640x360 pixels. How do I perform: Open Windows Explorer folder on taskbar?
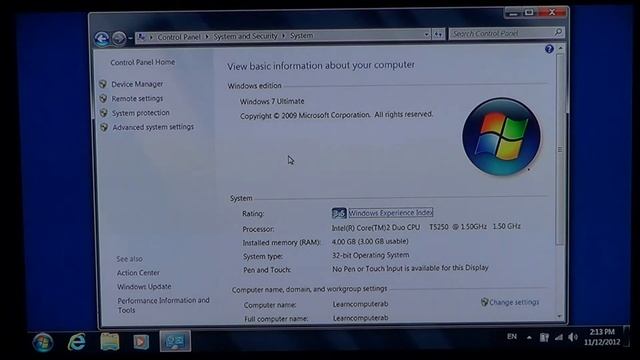tap(109, 342)
